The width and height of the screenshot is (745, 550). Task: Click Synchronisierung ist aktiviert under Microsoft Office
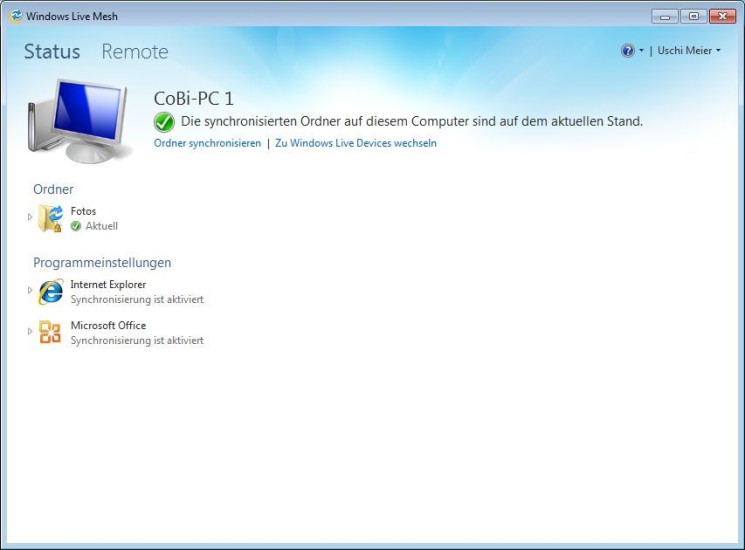[137, 340]
